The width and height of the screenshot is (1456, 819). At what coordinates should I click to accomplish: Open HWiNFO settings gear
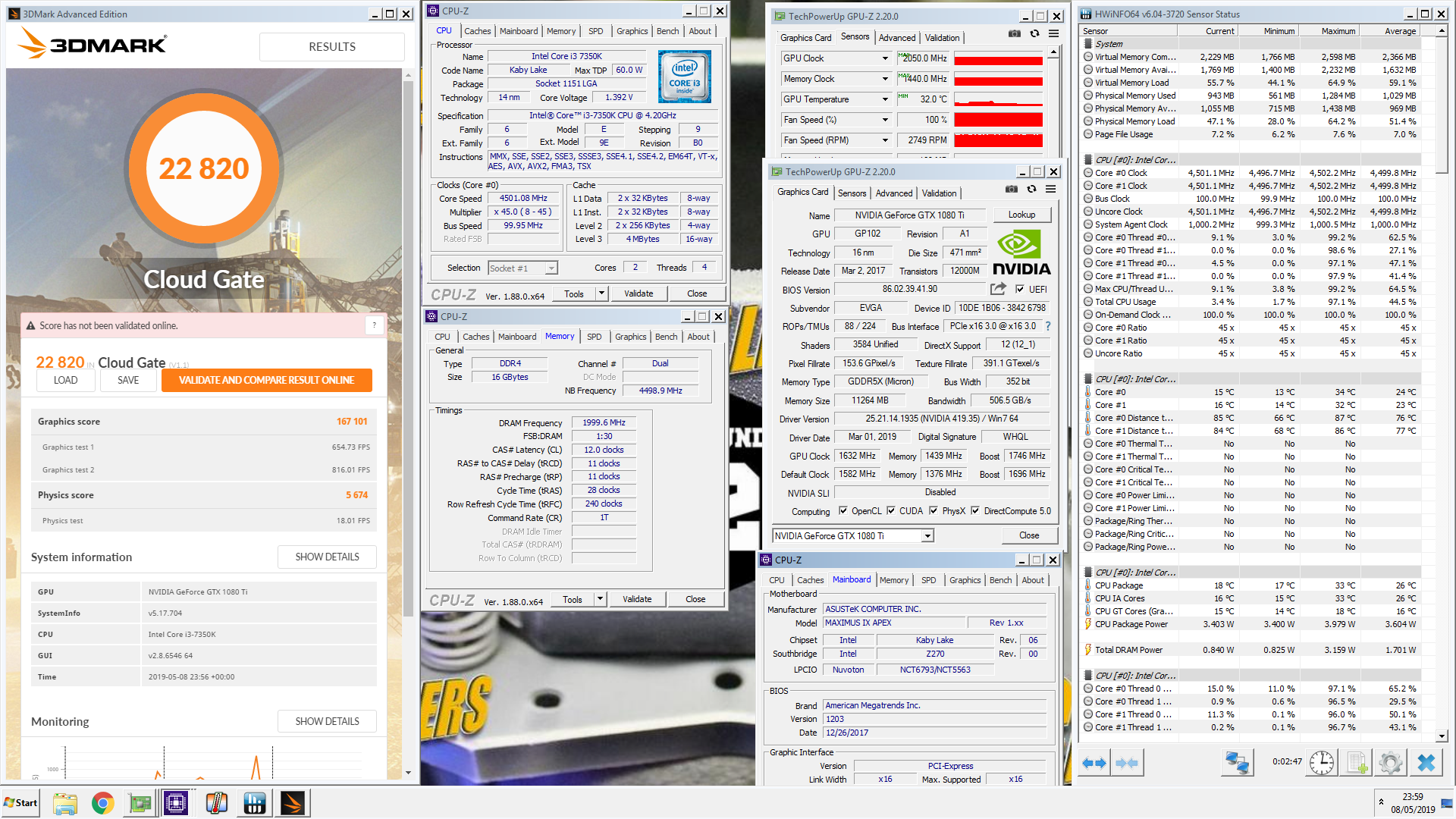click(x=1391, y=763)
